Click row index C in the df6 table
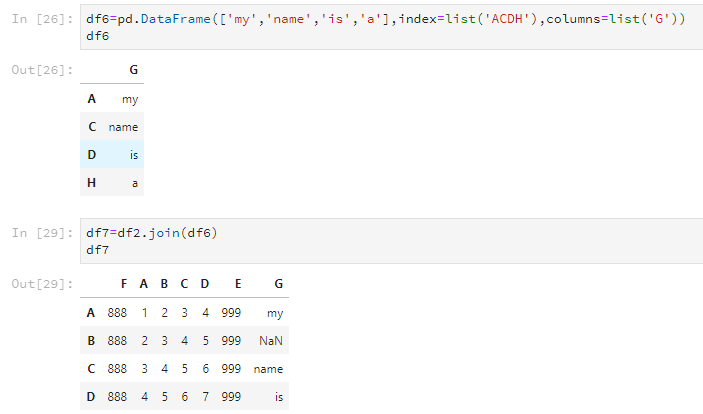This screenshot has width=703, height=414. tap(92, 127)
